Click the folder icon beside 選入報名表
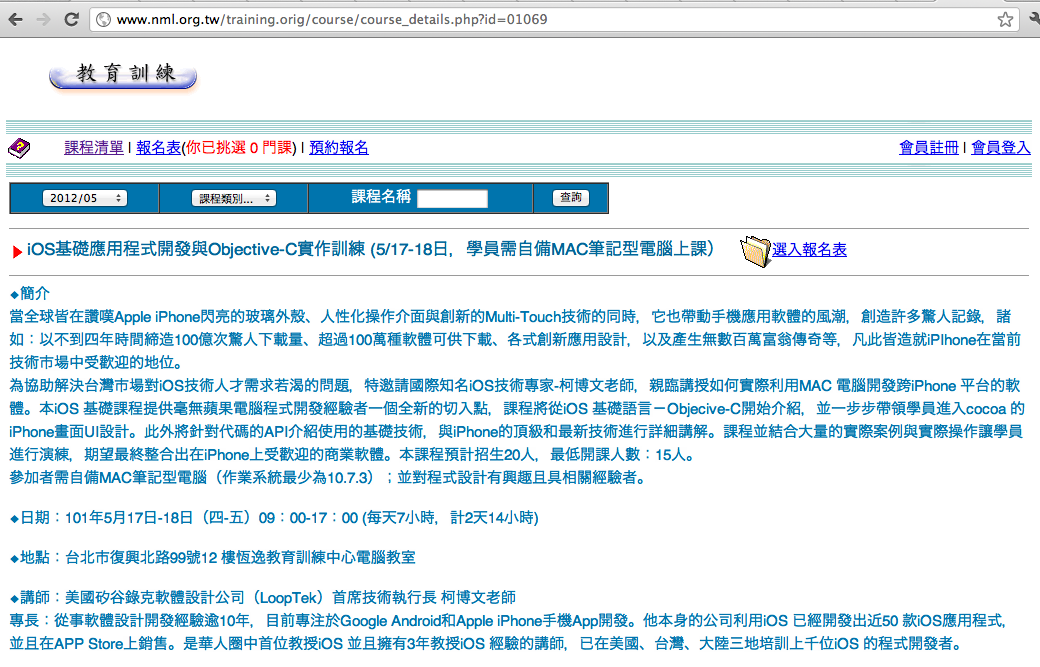 click(755, 251)
